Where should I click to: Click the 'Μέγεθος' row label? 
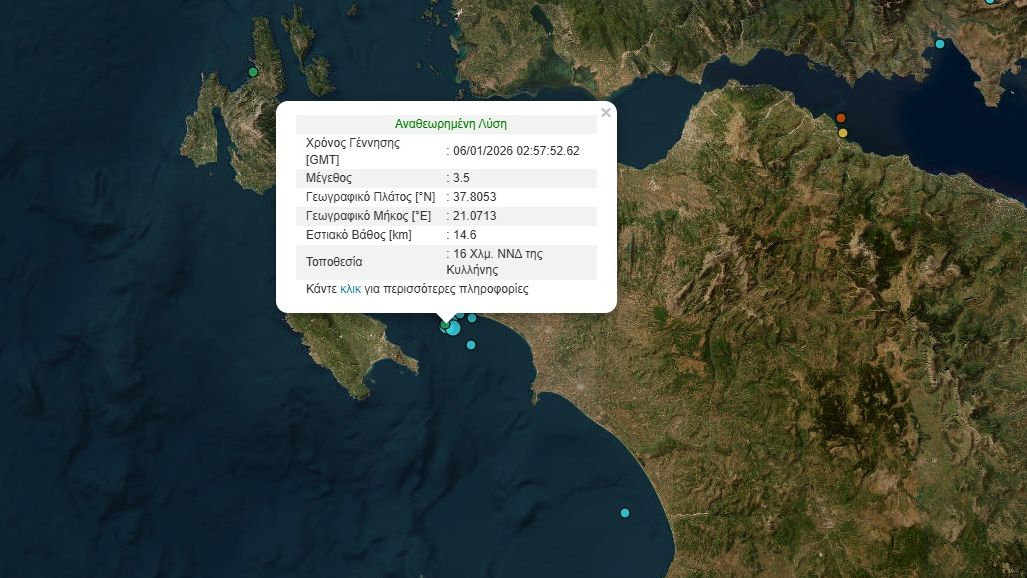pos(330,178)
